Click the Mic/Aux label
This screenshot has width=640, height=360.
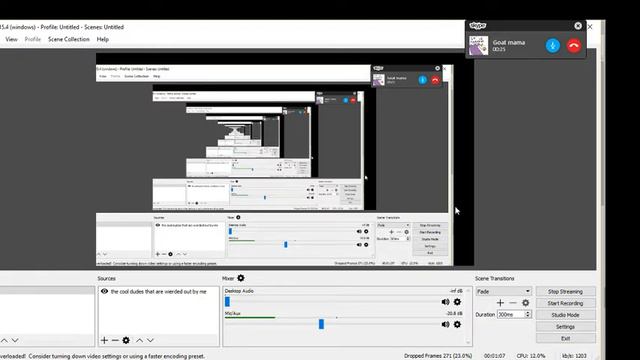tap(233, 313)
